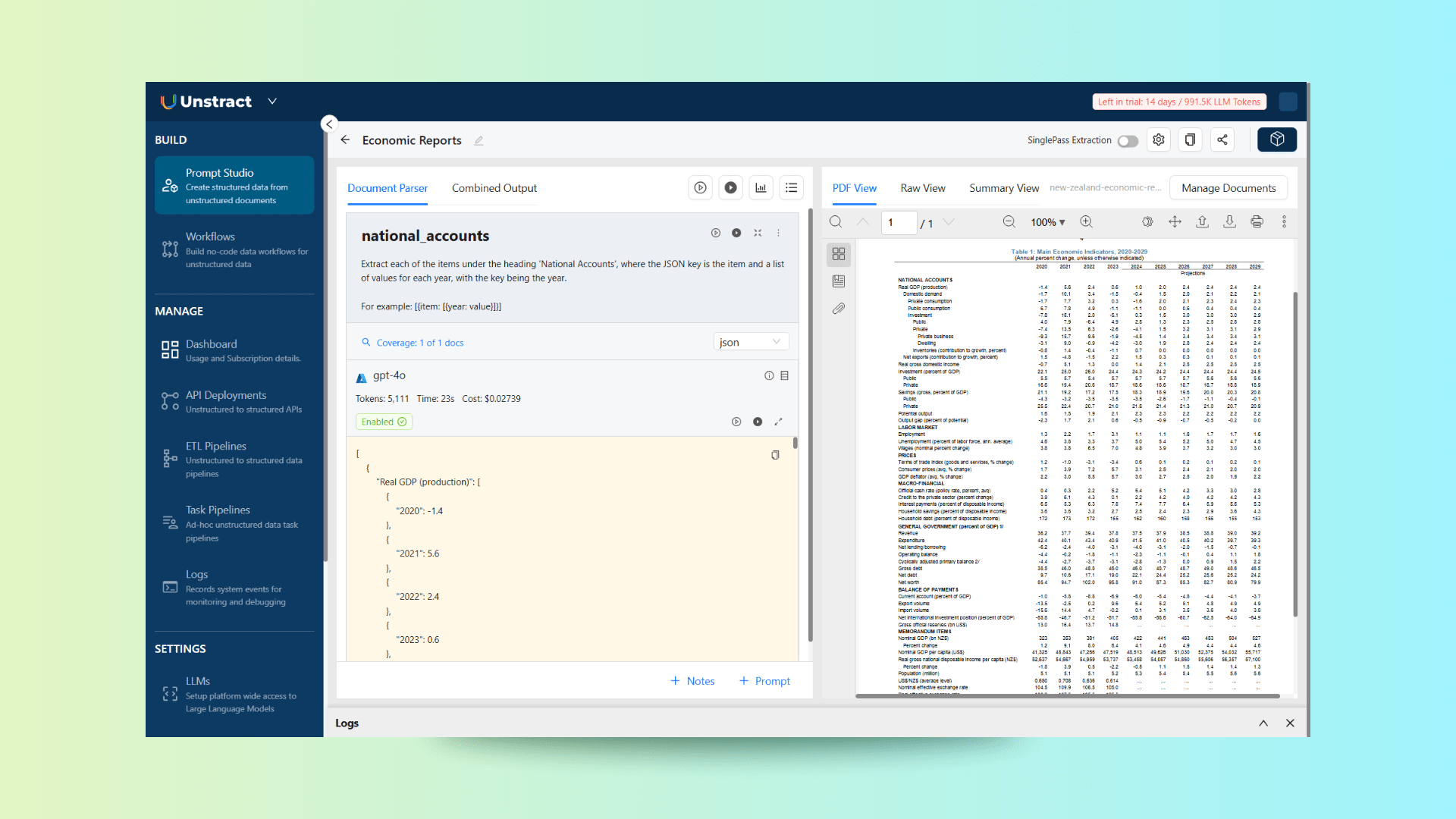Click the Manage Documents button
Screen dimensions: 1456x819
coord(1228,187)
